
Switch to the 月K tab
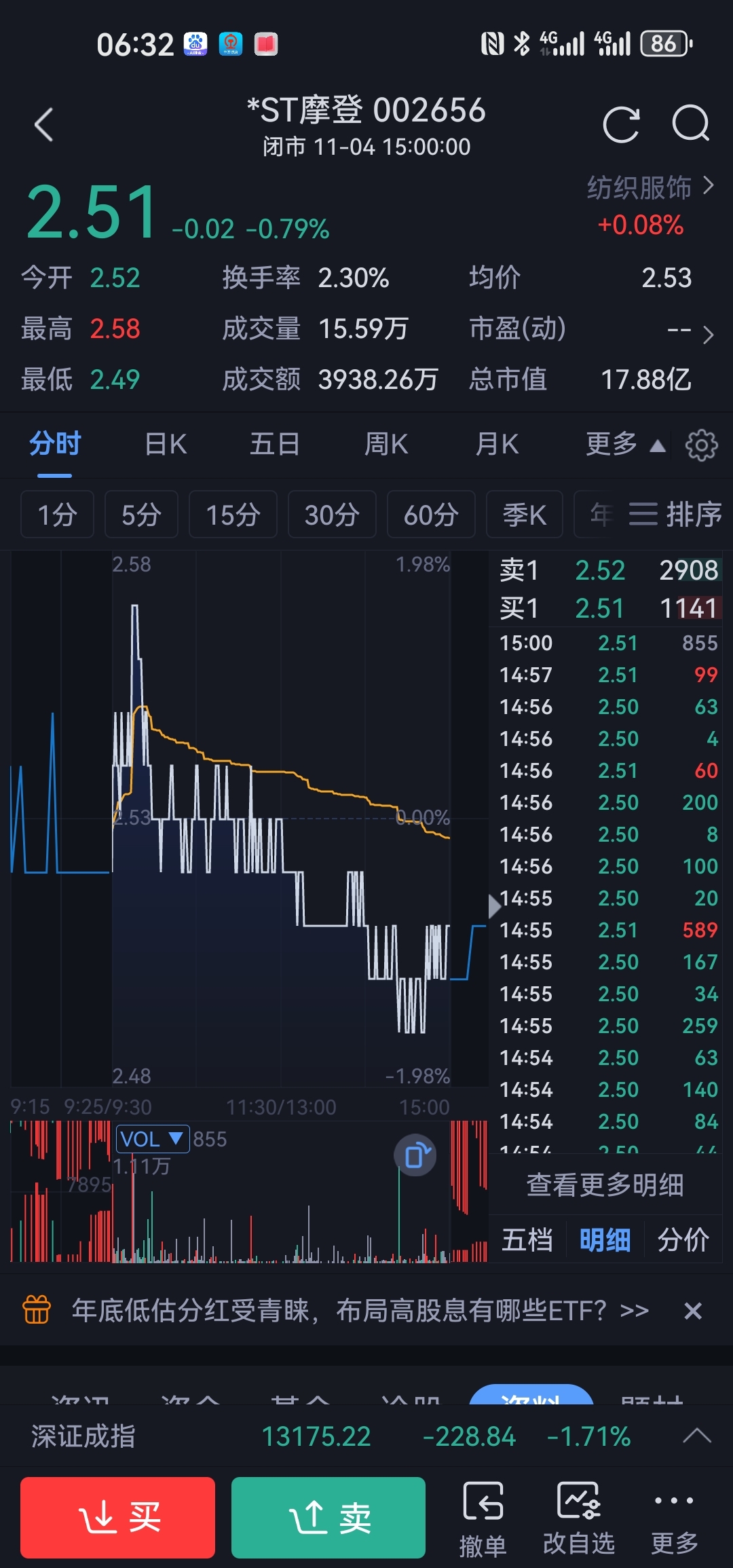pyautogui.click(x=497, y=445)
